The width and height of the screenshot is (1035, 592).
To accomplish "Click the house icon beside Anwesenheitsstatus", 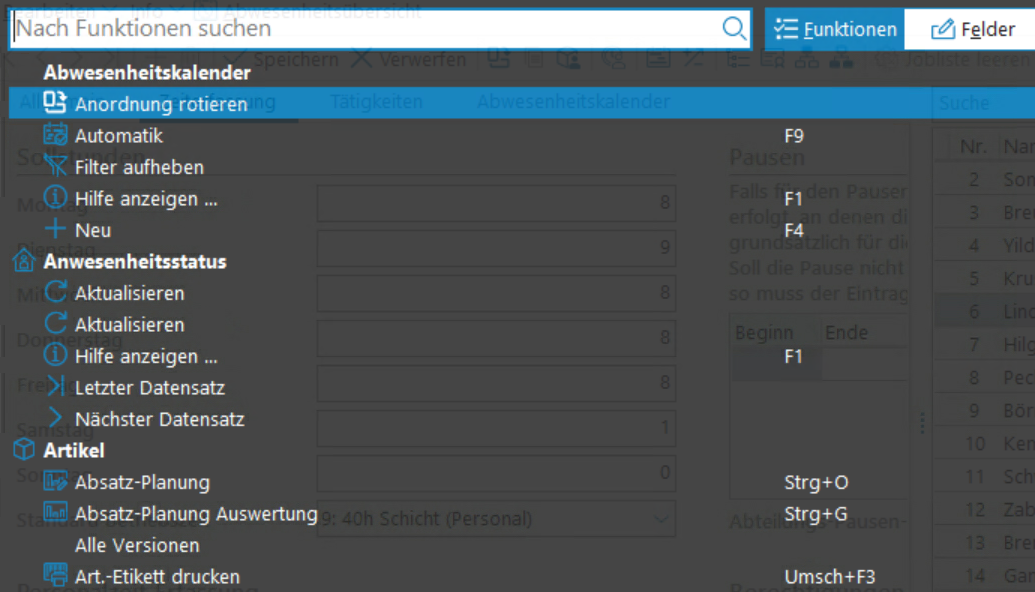I will [23, 261].
